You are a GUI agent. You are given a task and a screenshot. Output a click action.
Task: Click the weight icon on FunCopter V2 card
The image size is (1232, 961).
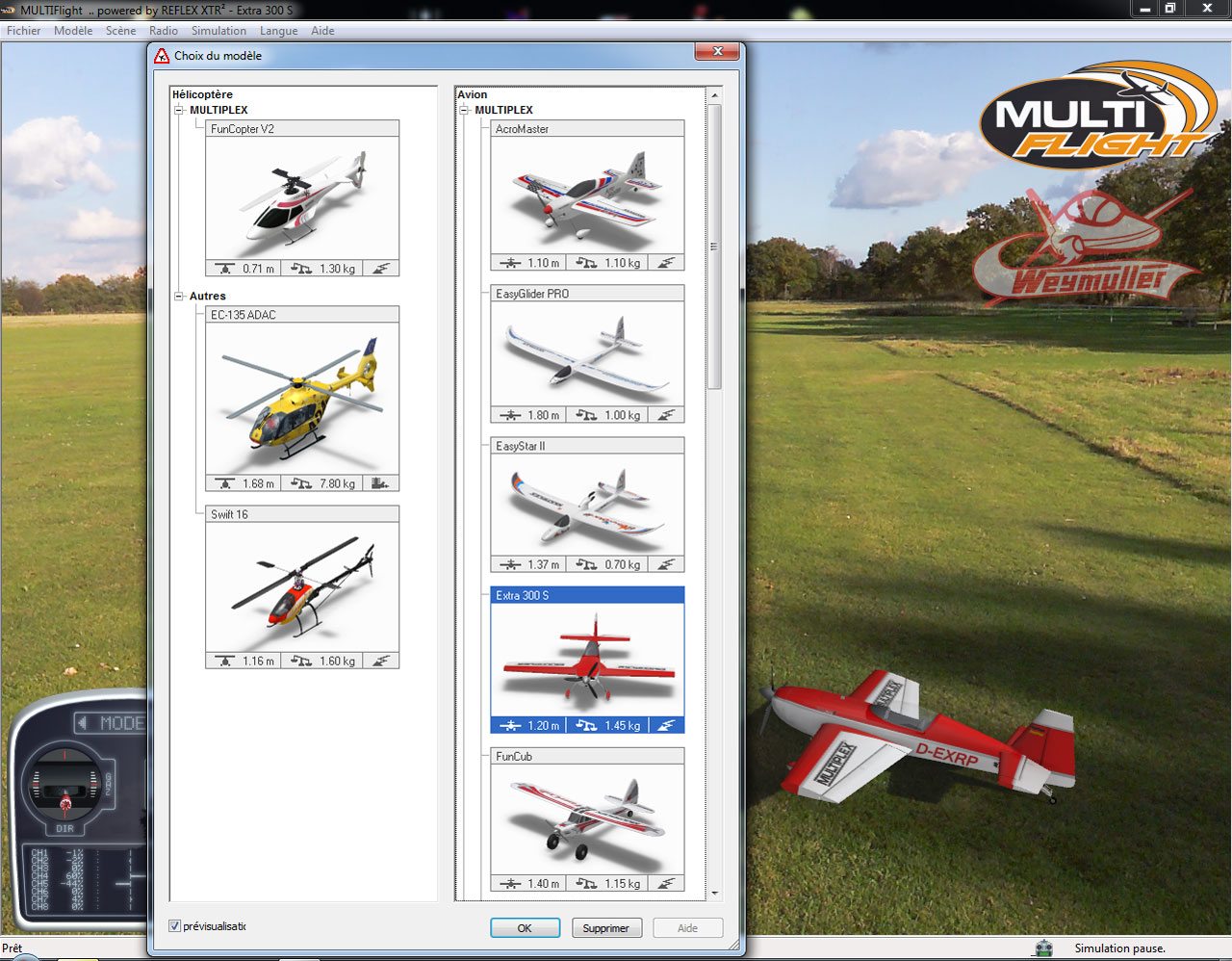pos(301,269)
